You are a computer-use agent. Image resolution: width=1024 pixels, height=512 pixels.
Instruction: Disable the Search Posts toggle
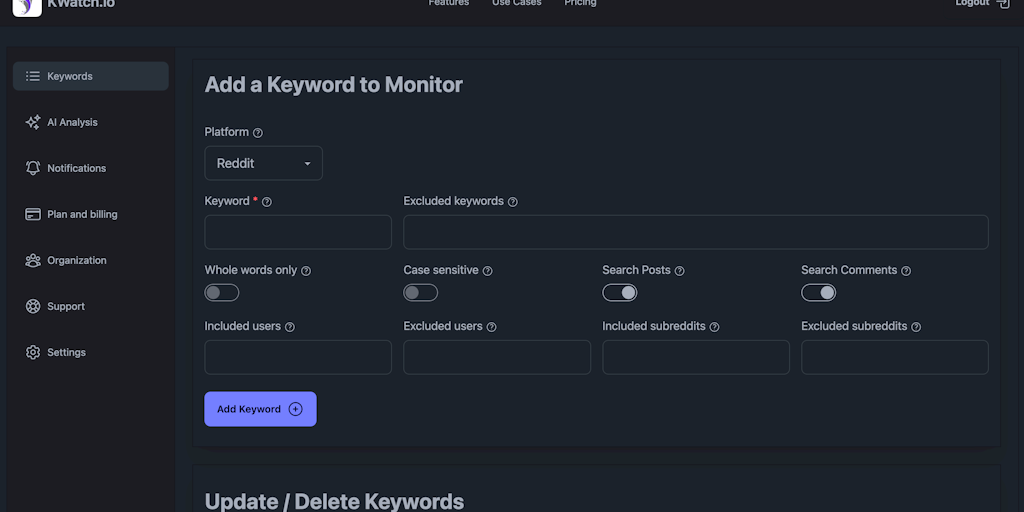click(x=619, y=293)
